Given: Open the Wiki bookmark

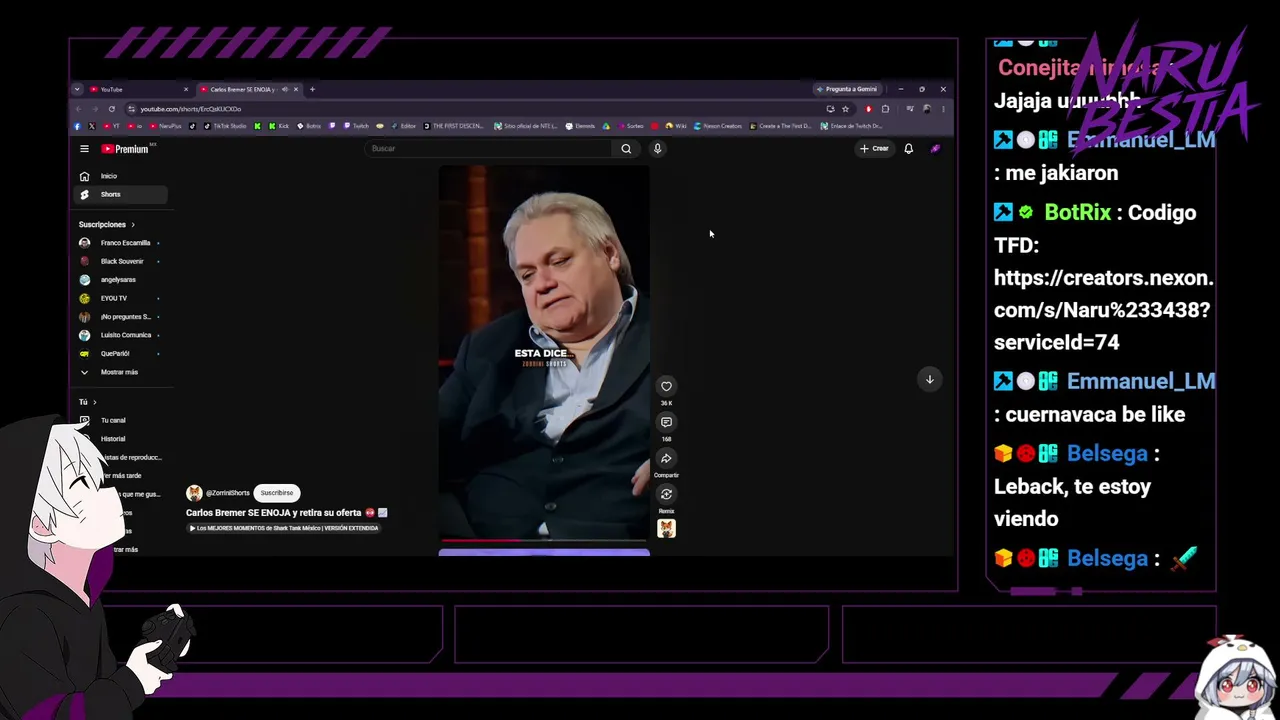Looking at the screenshot, I should (x=676, y=126).
